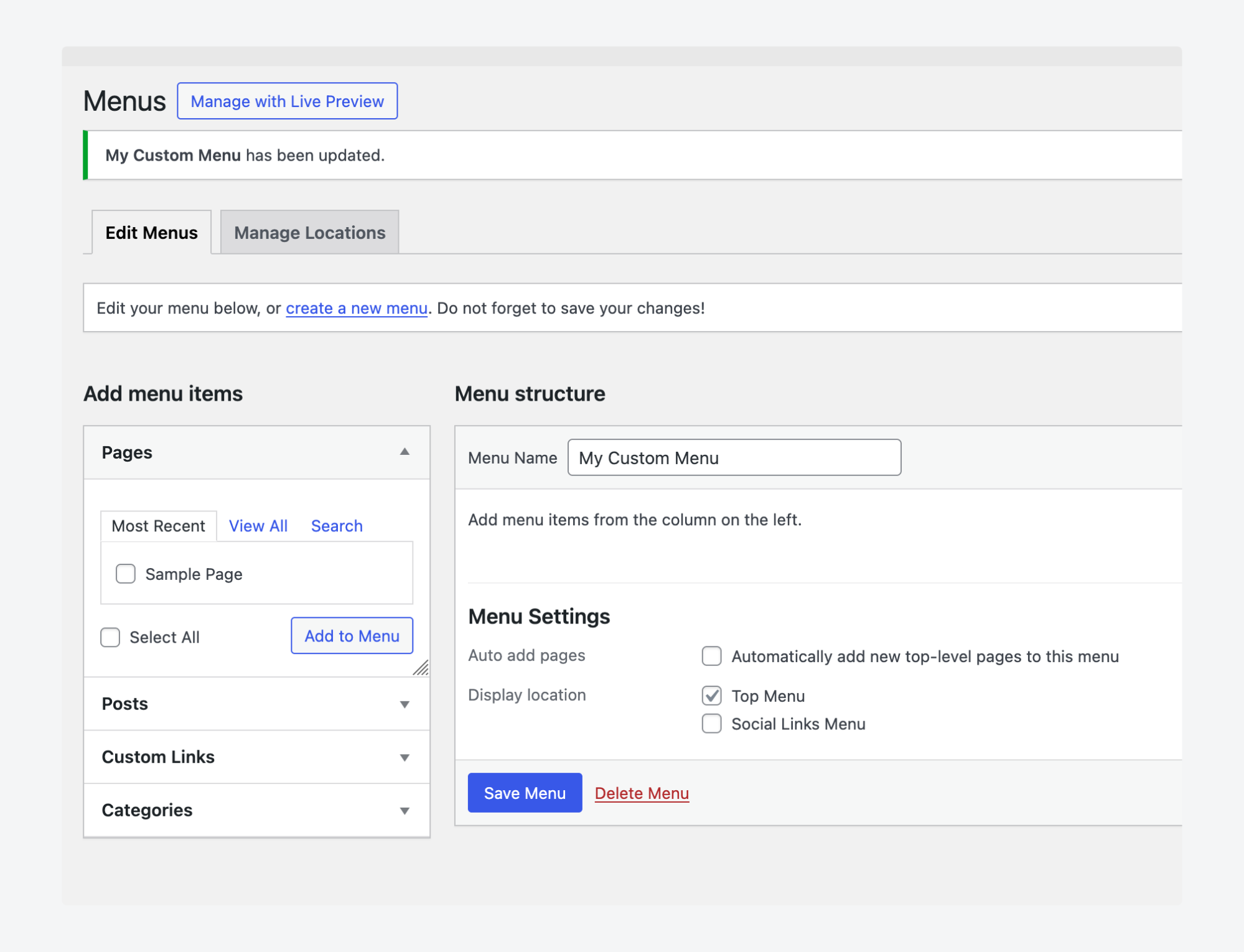This screenshot has height=952, width=1244.
Task: Expand the Posts section
Action: coord(405,703)
